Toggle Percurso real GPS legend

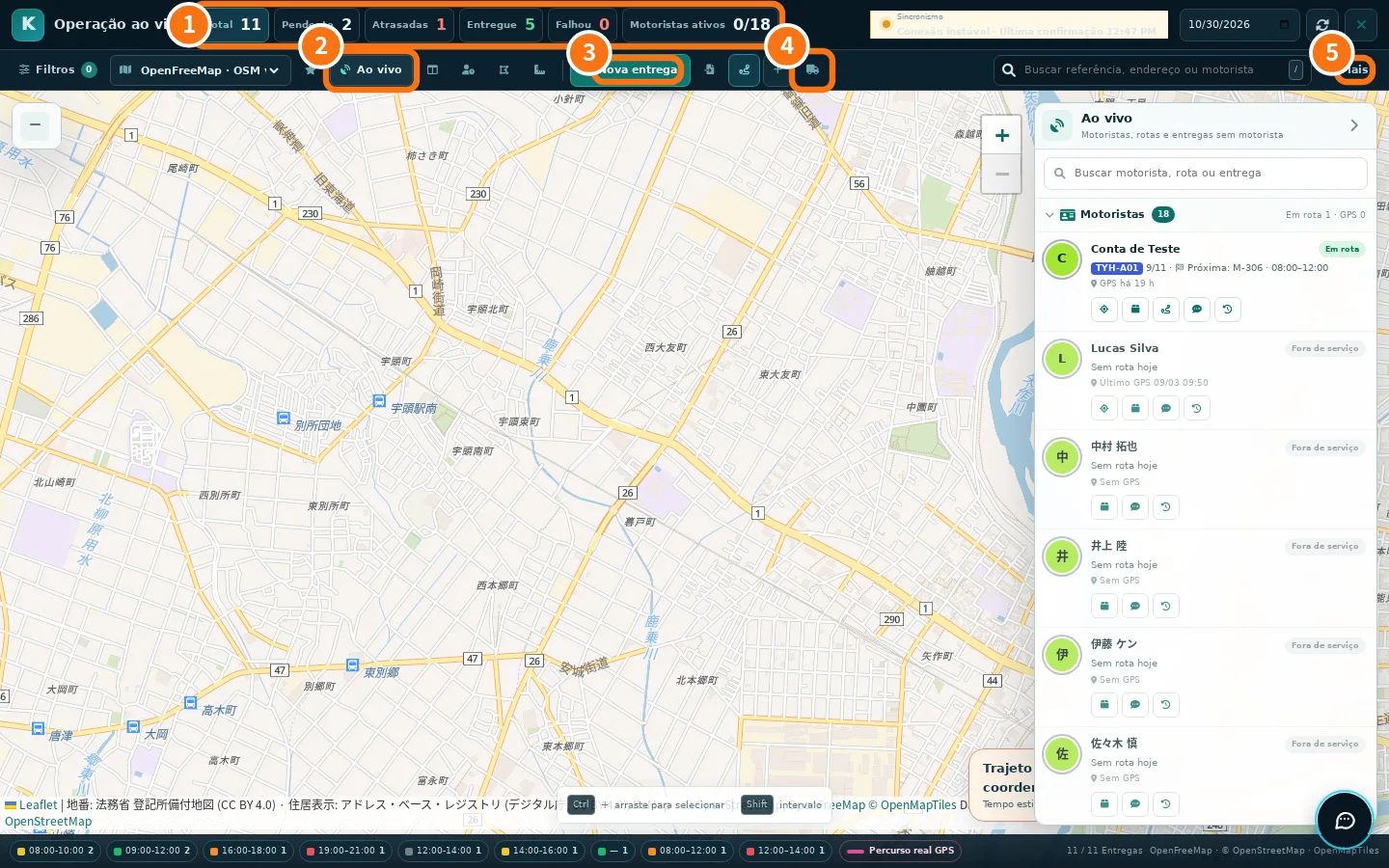(x=901, y=851)
